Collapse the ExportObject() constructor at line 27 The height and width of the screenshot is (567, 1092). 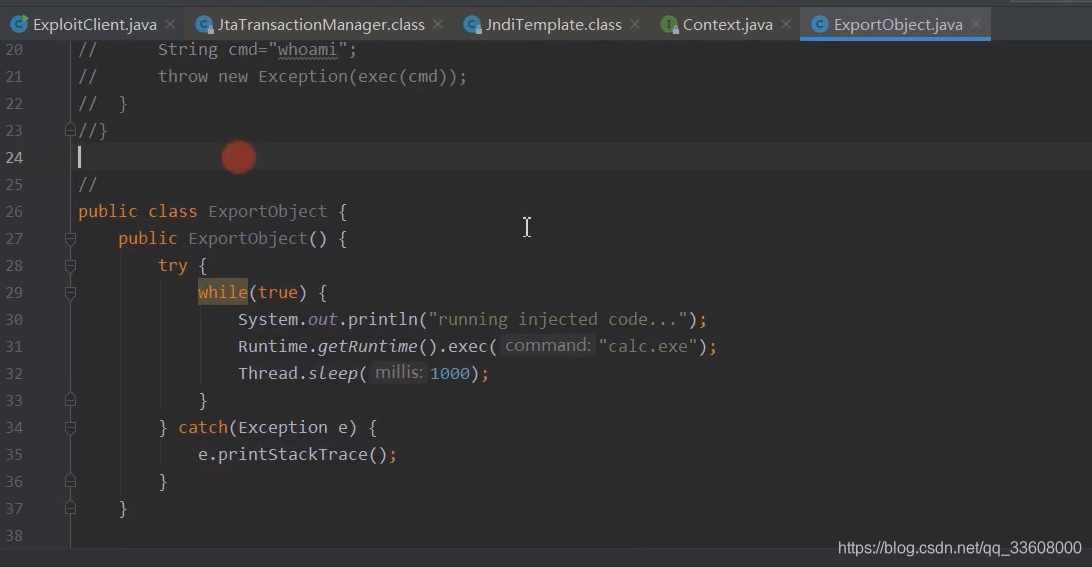pos(70,239)
